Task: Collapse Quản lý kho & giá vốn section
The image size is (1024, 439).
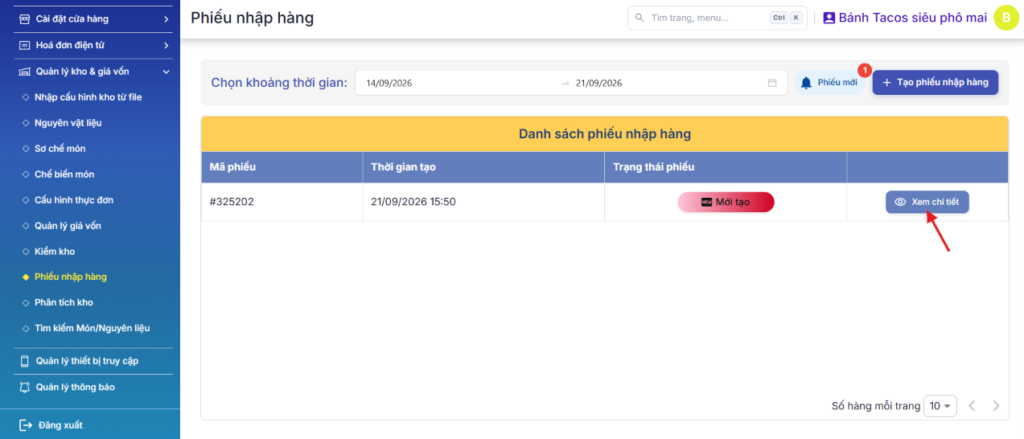Action: [167, 72]
